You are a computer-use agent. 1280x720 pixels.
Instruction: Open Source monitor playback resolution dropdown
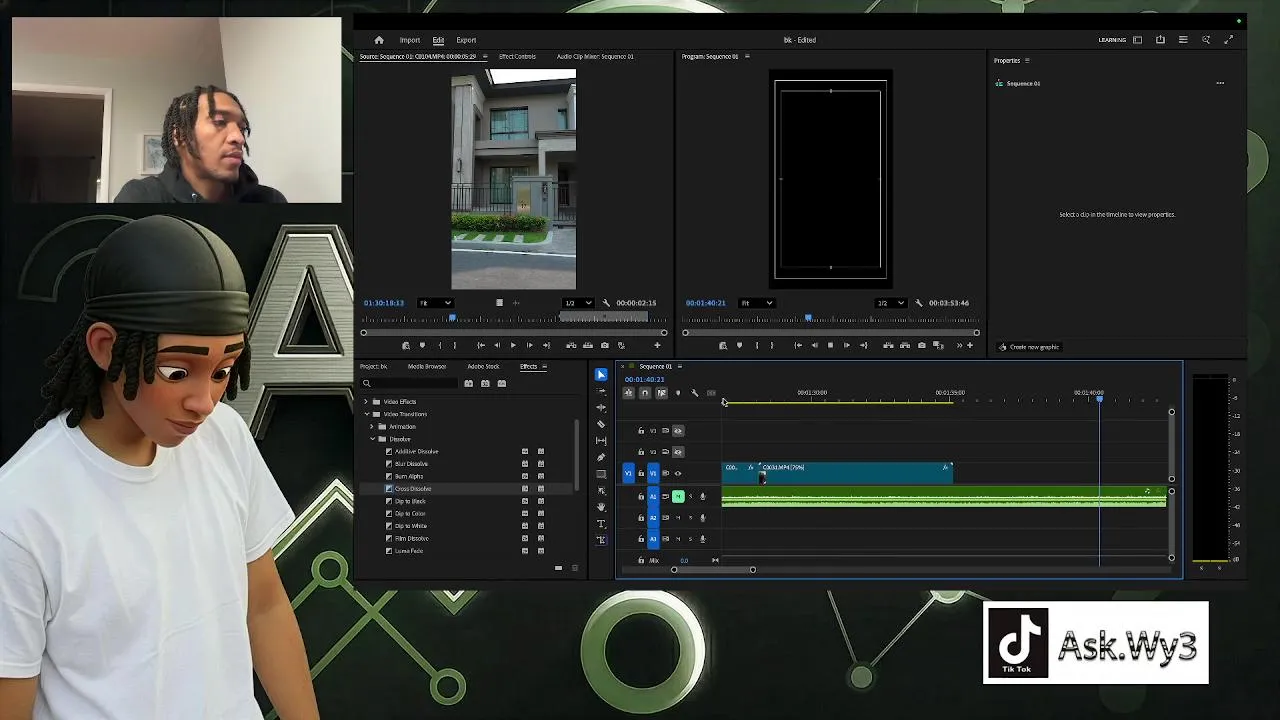(x=579, y=303)
